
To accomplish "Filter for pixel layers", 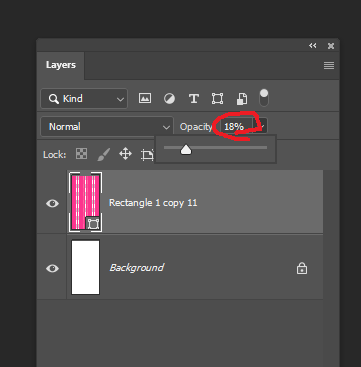I will [x=145, y=98].
